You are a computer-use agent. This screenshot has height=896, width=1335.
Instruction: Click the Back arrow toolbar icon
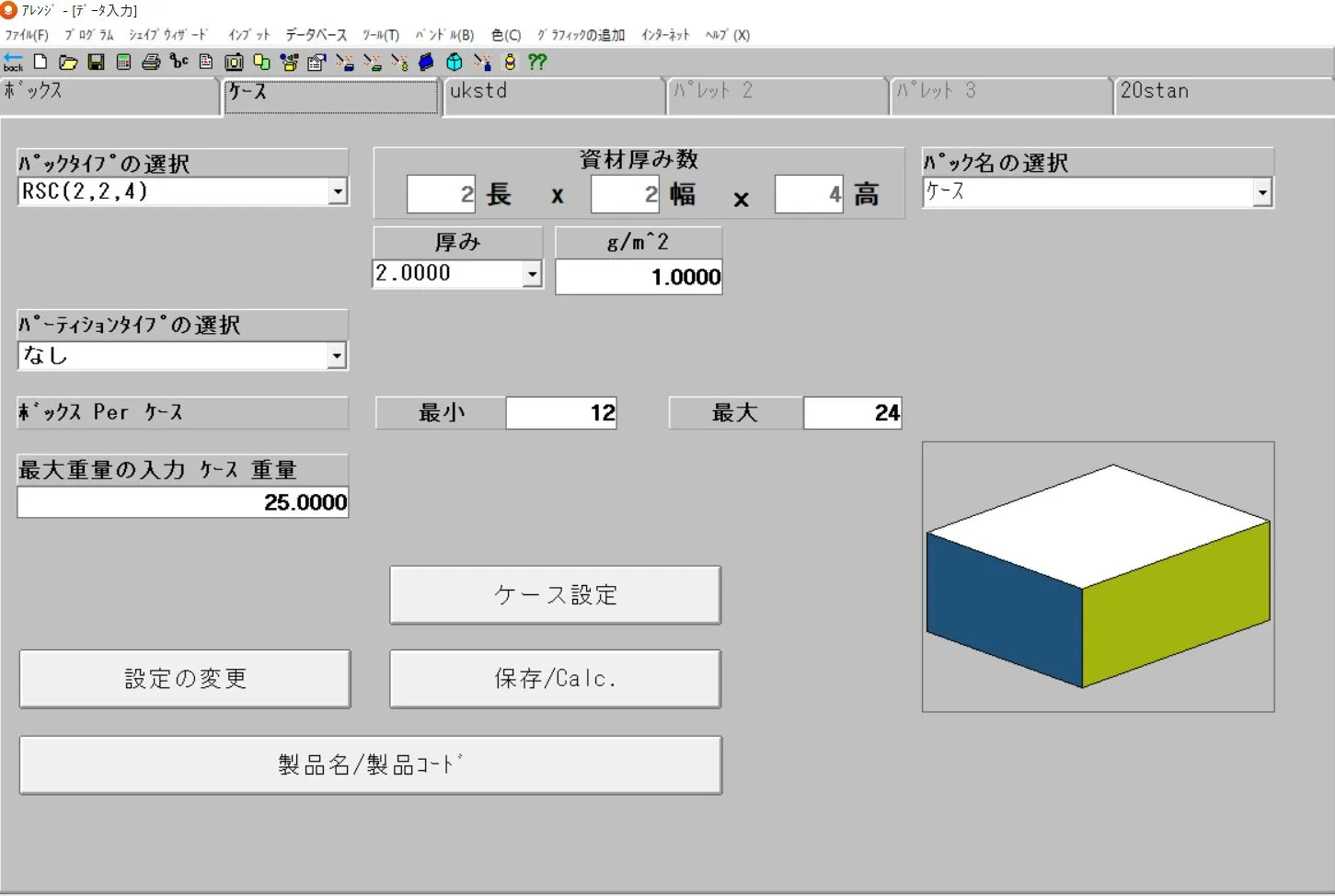point(13,63)
